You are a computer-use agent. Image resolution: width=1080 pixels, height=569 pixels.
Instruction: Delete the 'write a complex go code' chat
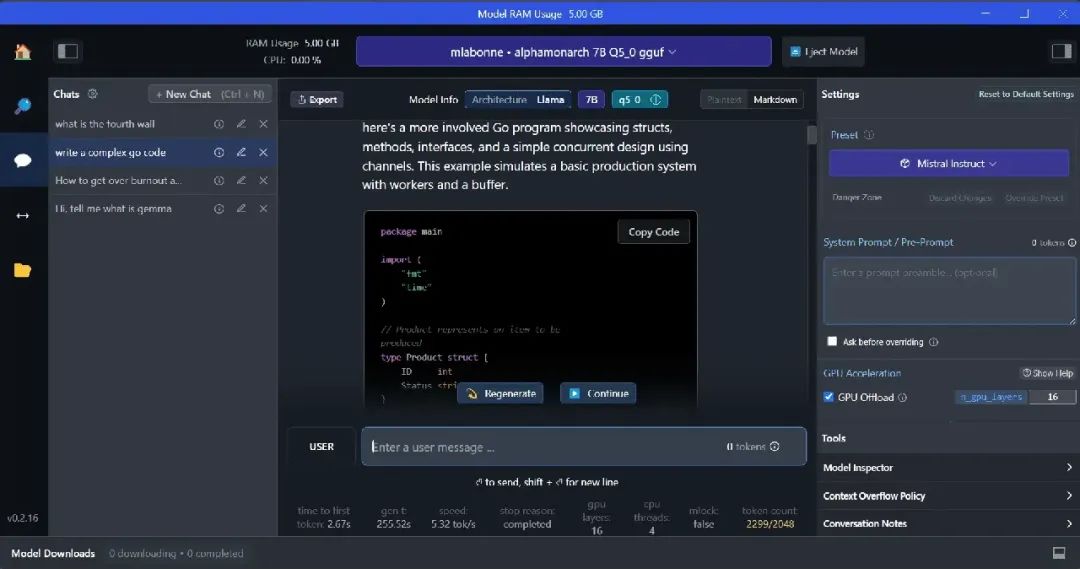263,152
